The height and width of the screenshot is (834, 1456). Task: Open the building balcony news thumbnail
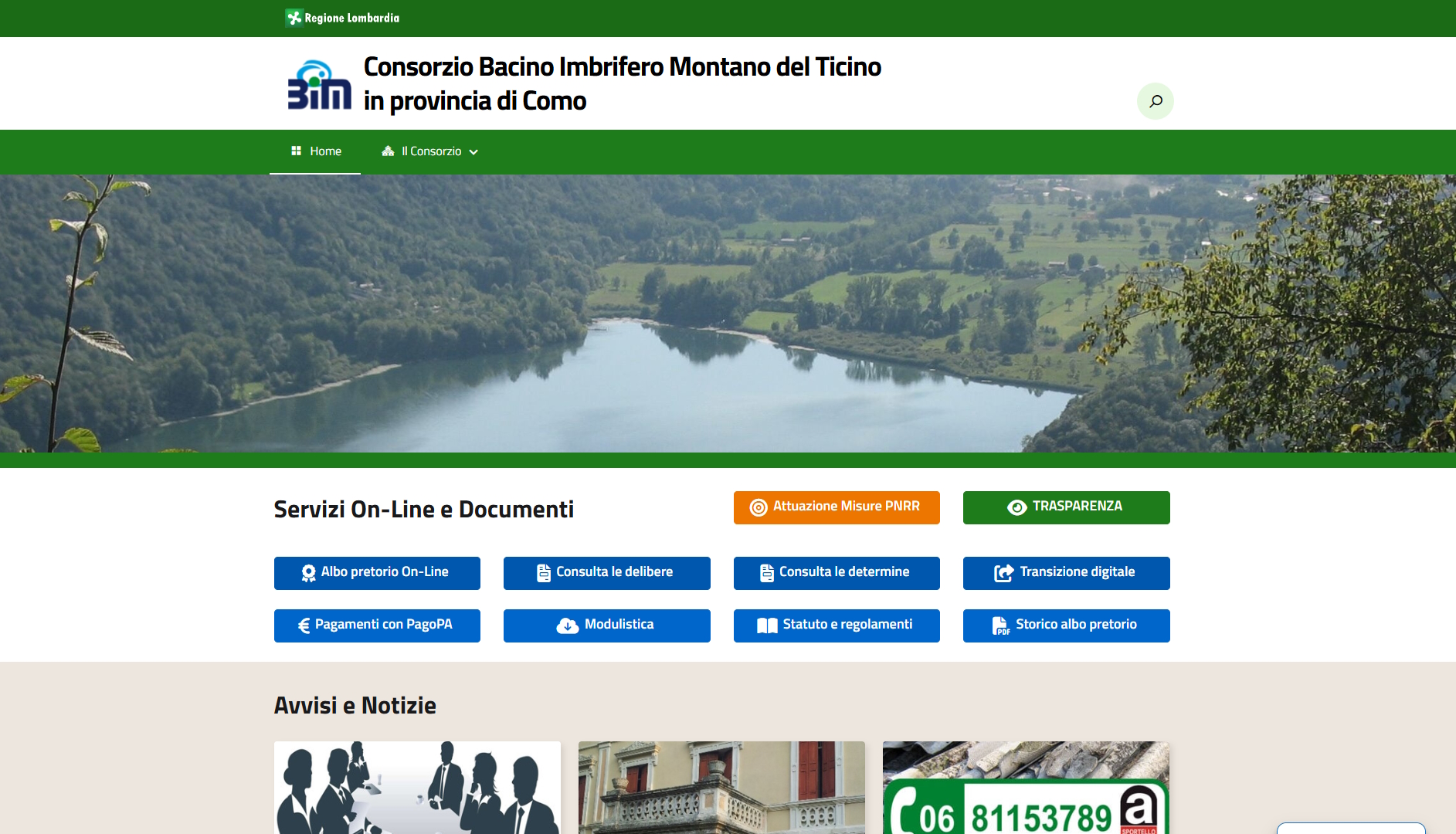(721, 788)
